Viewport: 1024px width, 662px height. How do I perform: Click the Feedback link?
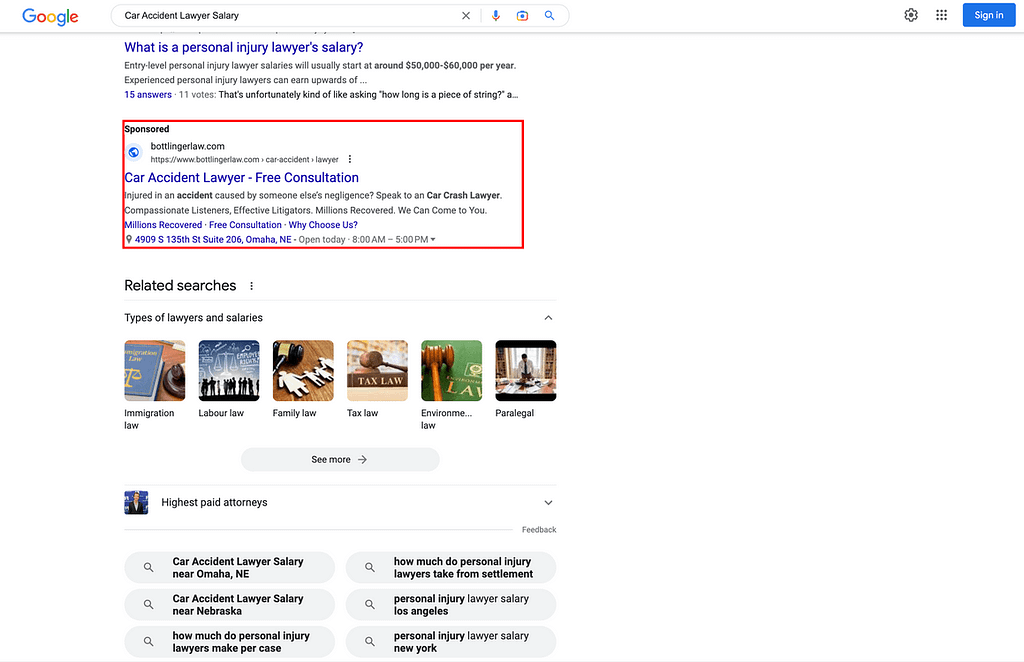point(539,529)
